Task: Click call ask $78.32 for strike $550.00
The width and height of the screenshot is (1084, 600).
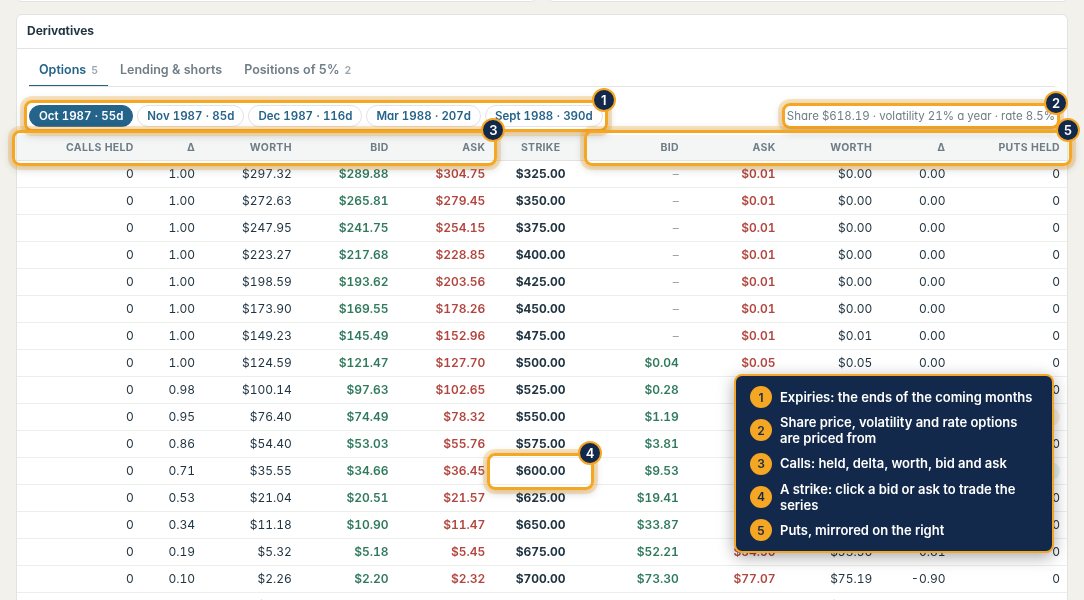Action: point(464,416)
